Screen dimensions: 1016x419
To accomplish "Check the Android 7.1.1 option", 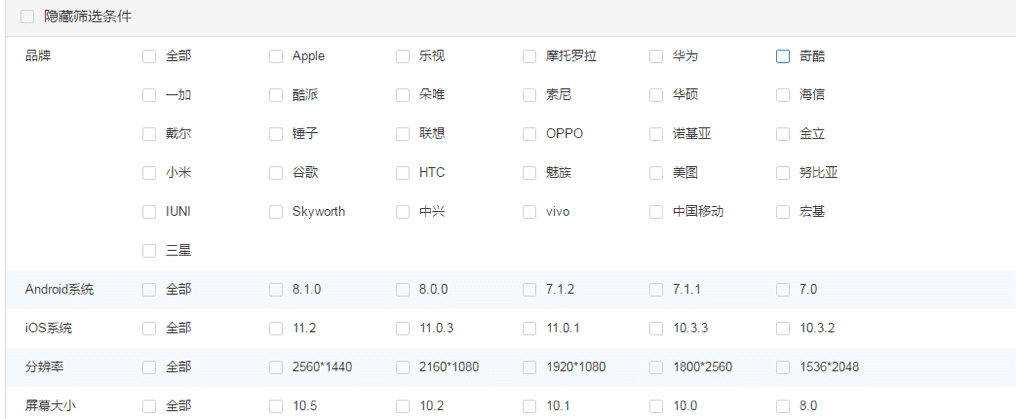I will click(656, 289).
